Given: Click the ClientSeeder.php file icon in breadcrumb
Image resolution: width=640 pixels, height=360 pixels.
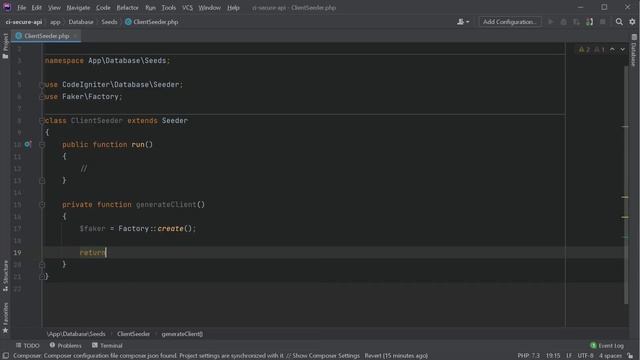Looking at the screenshot, I should coord(128,22).
